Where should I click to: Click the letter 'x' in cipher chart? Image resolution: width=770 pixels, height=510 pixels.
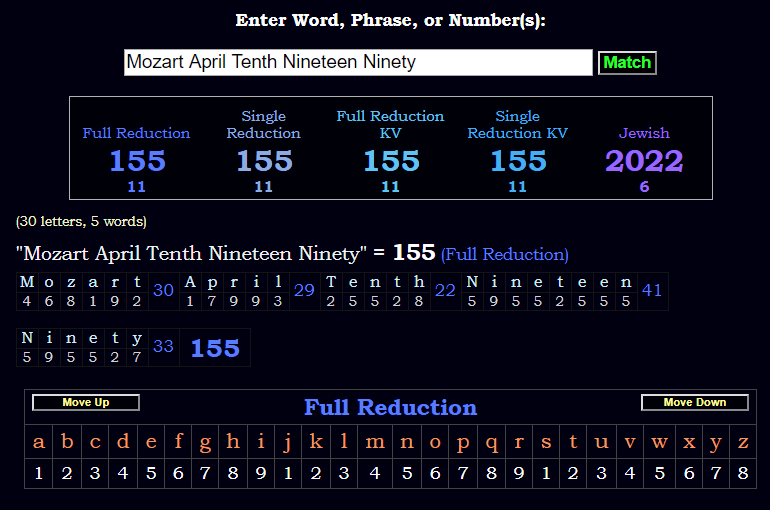[689, 442]
